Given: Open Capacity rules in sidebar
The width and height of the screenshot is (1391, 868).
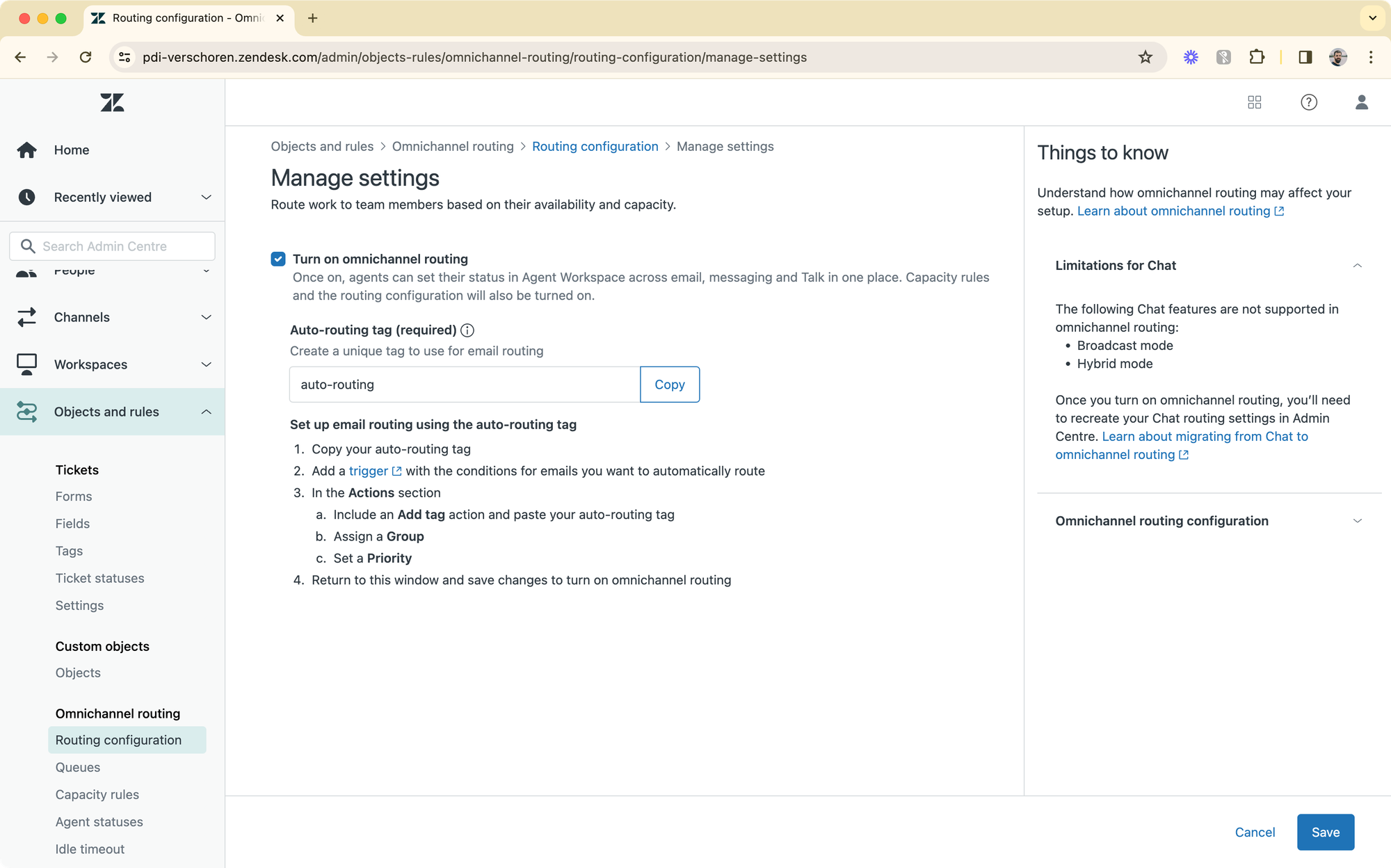Looking at the screenshot, I should [x=97, y=794].
